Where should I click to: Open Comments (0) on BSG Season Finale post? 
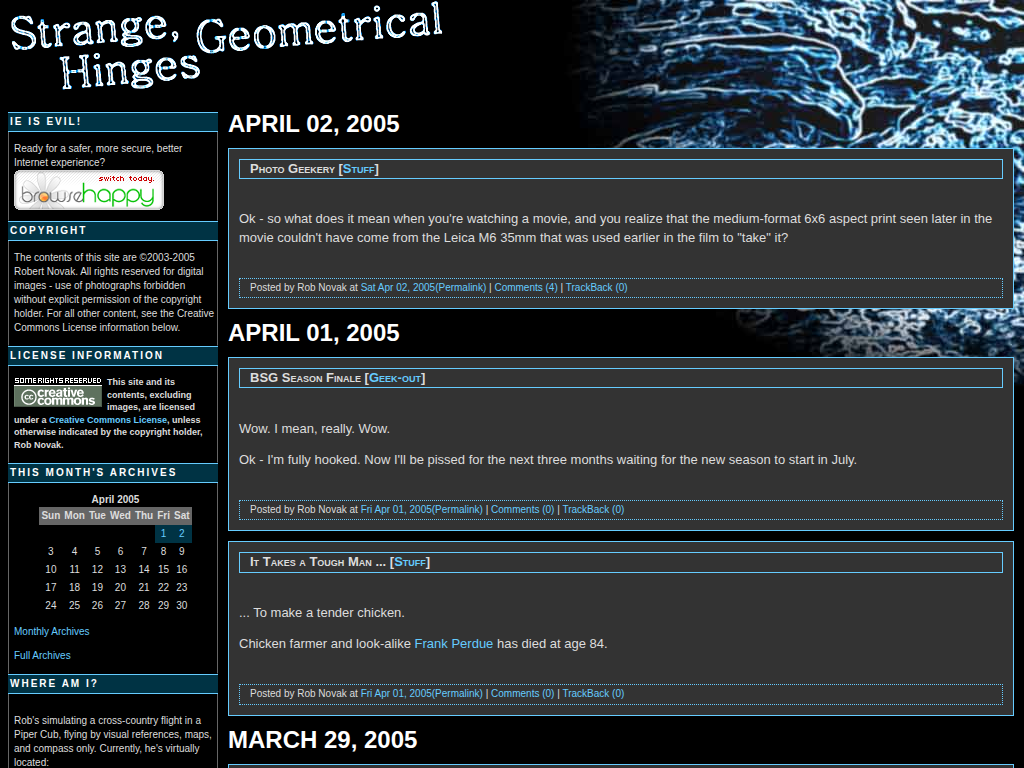[522, 510]
